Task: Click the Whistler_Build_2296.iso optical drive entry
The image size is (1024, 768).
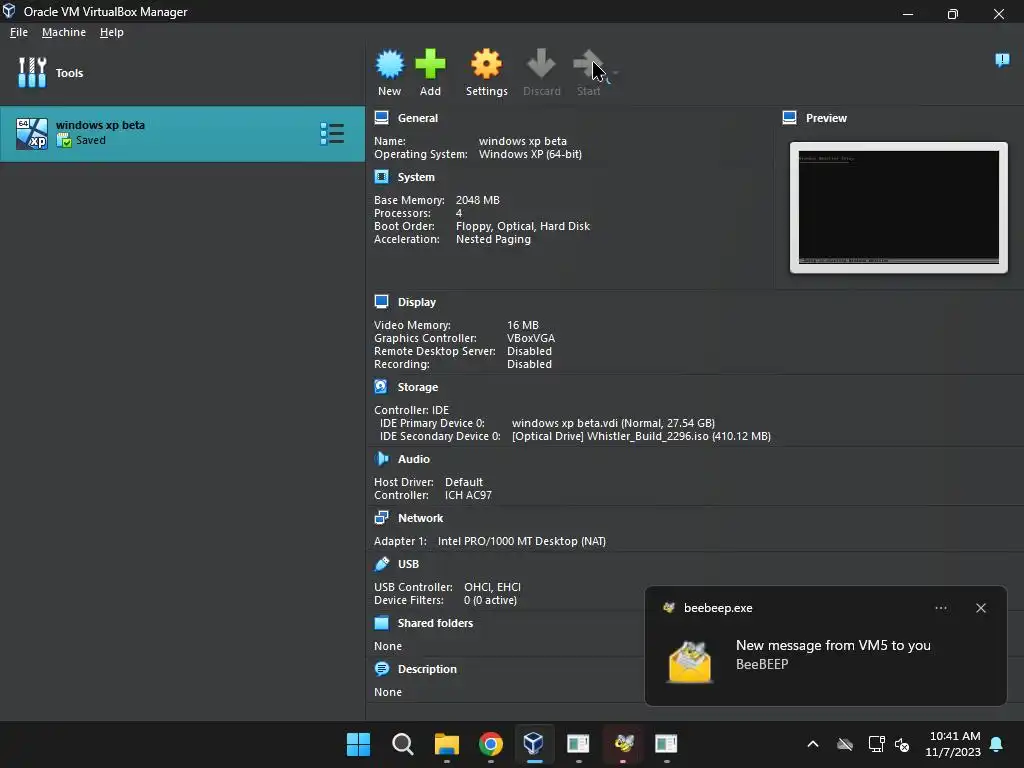Action: click(x=641, y=436)
